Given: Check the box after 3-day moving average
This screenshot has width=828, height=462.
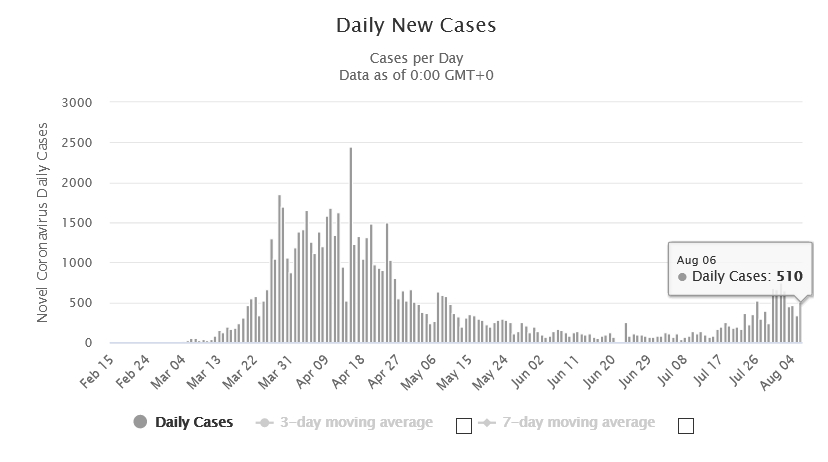Looking at the screenshot, I should pyautogui.click(x=464, y=426).
